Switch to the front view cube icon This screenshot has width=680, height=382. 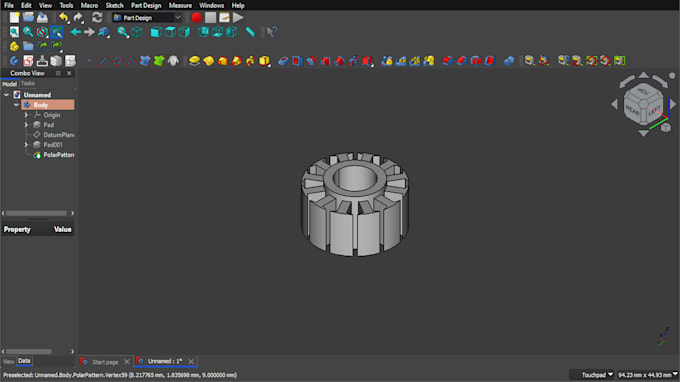(x=156, y=32)
